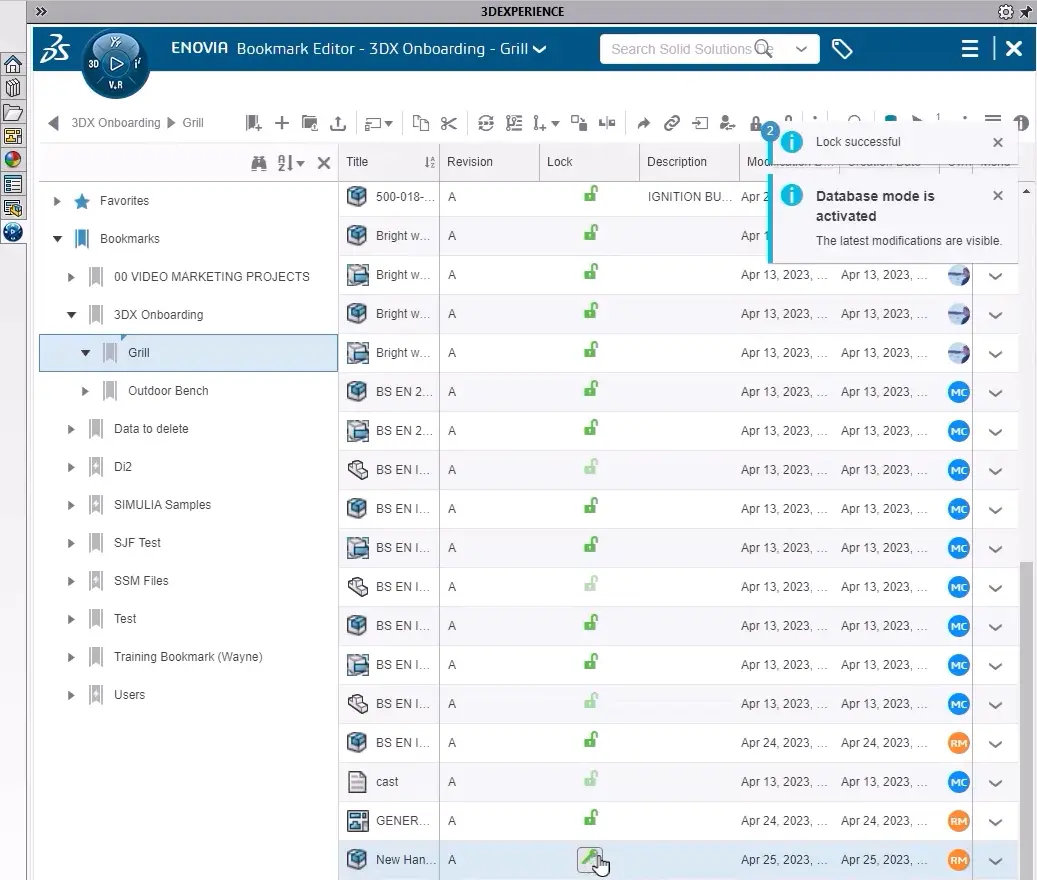The height and width of the screenshot is (880, 1037).
Task: Expand the New Han... row chevron
Action: click(x=995, y=861)
